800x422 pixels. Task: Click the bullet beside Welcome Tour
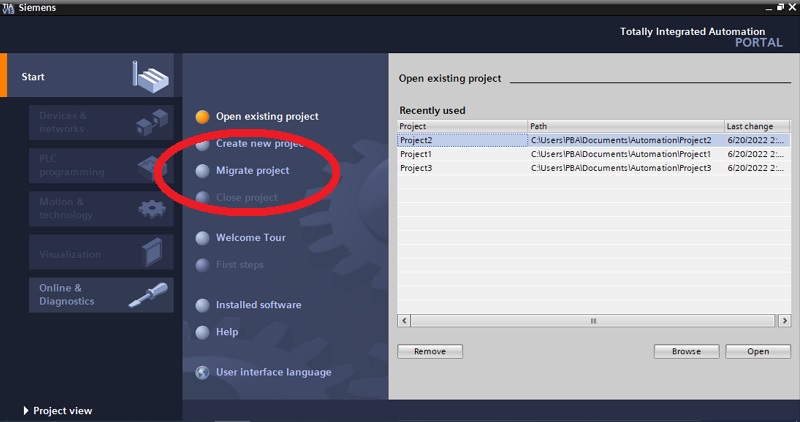[x=203, y=238]
